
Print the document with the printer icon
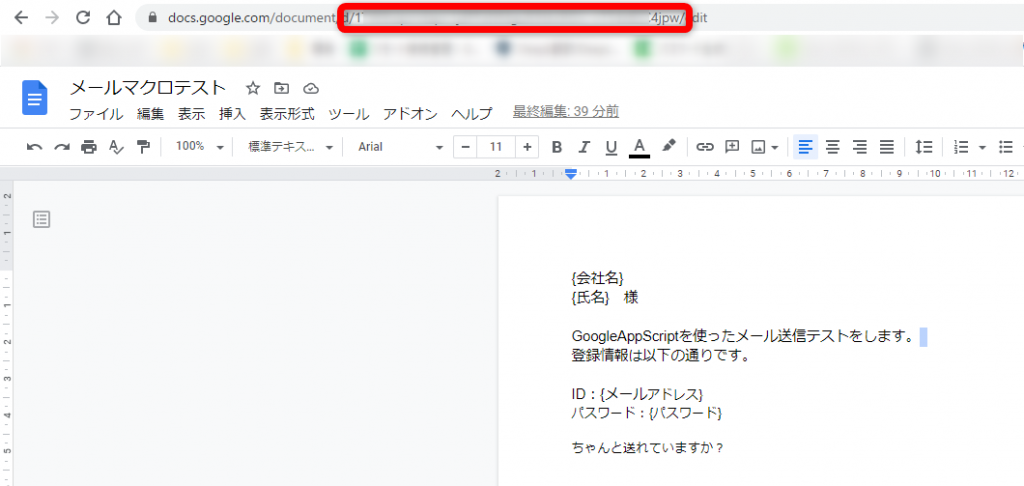pyautogui.click(x=89, y=147)
